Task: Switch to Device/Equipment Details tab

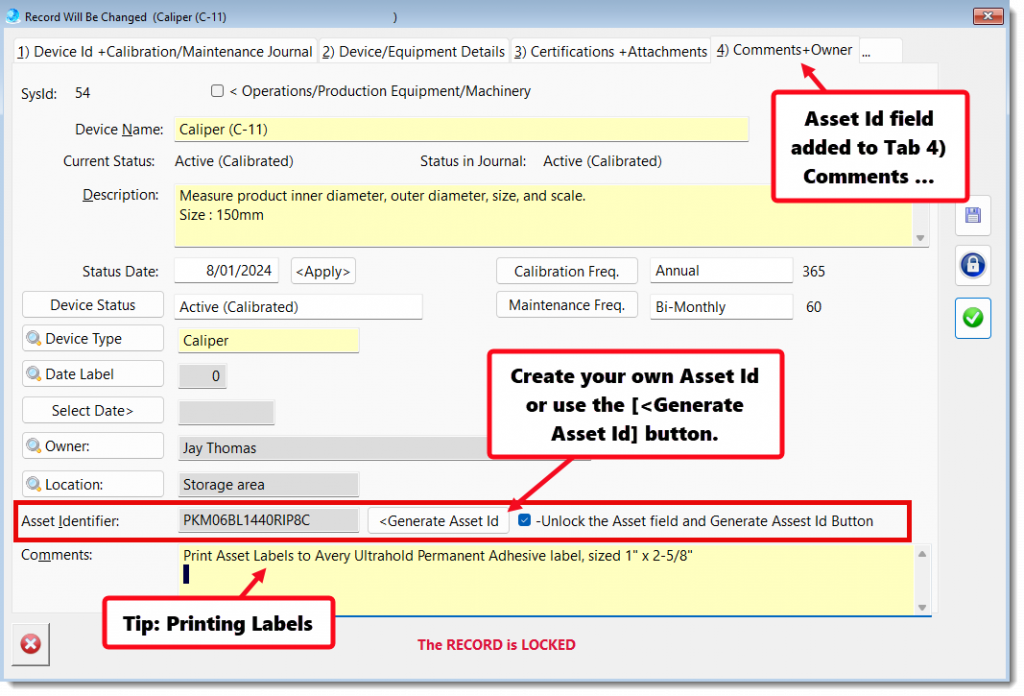Action: point(413,51)
